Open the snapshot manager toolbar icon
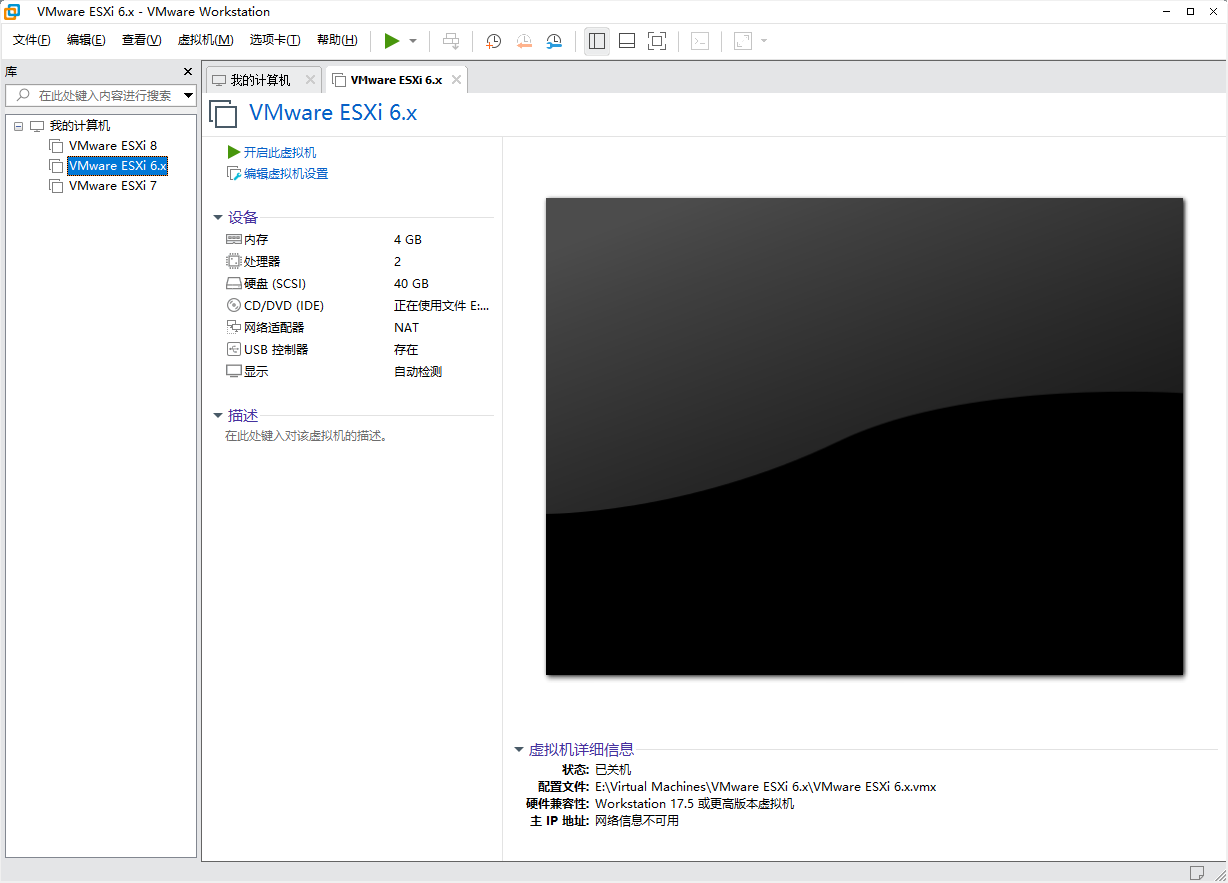This screenshot has height=883, width=1228. click(556, 41)
